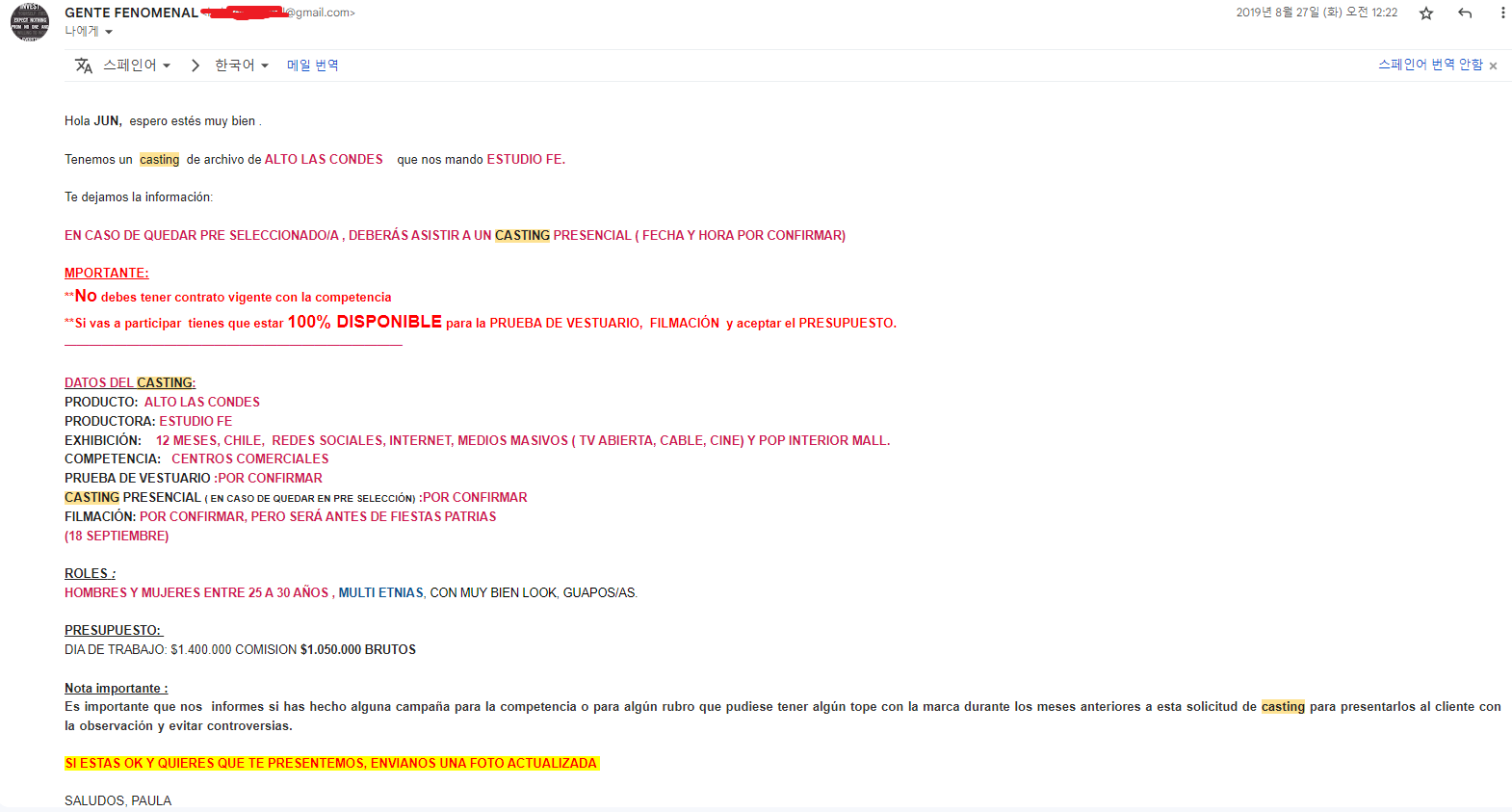Click 스페인어 번역 안함 link
The height and width of the screenshot is (812, 1512).
[1430, 65]
